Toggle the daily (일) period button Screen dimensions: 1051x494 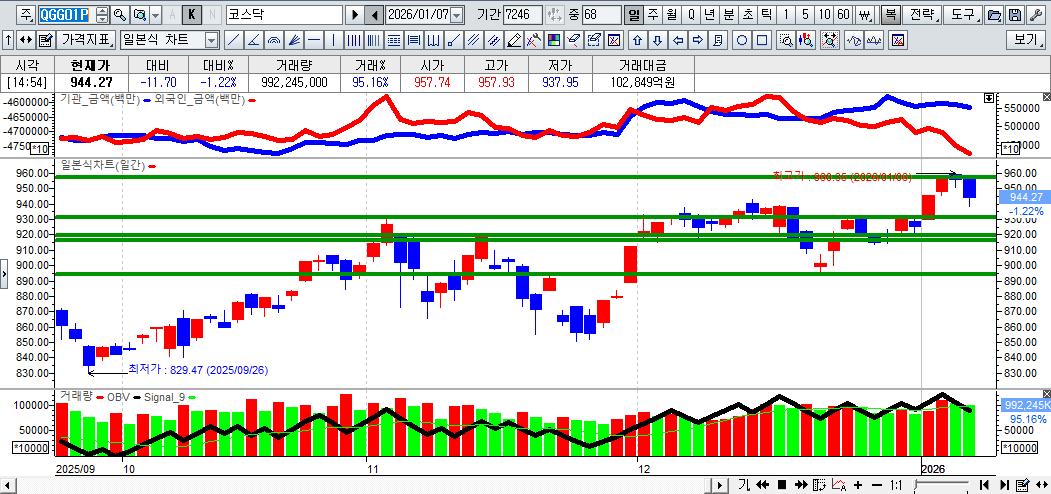[x=633, y=15]
